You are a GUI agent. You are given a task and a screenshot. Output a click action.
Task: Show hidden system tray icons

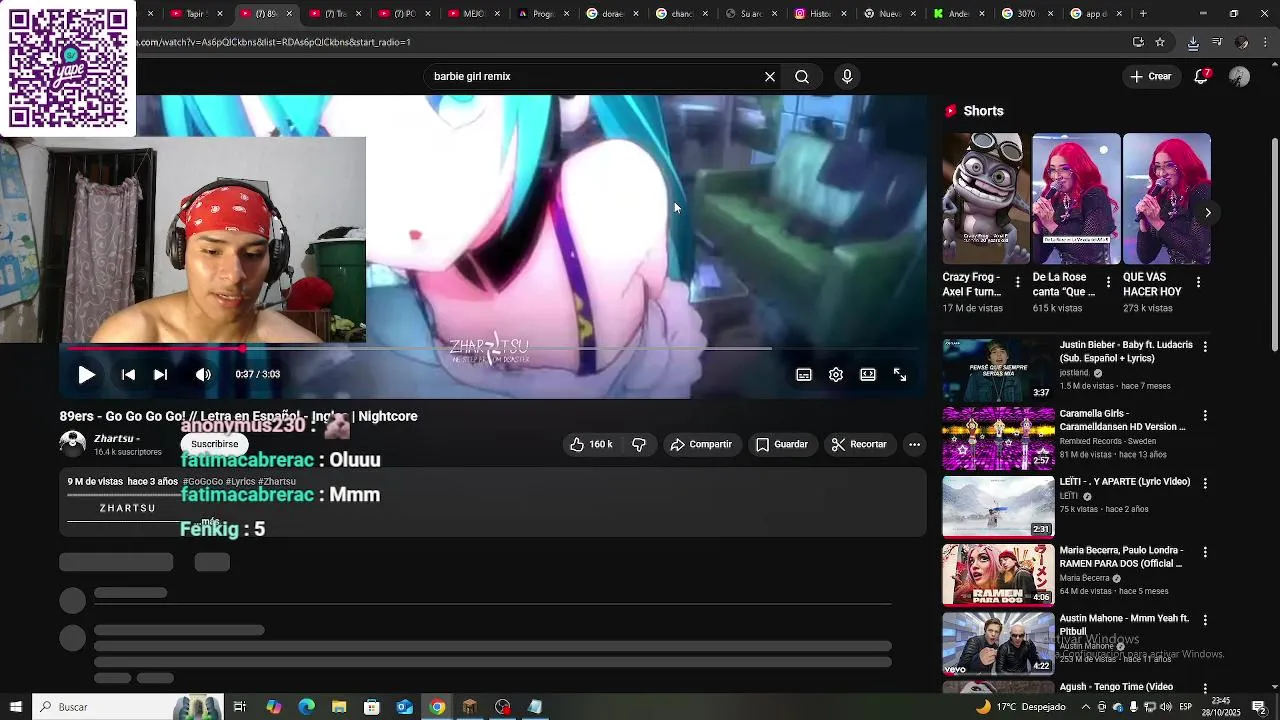[x=1086, y=707]
